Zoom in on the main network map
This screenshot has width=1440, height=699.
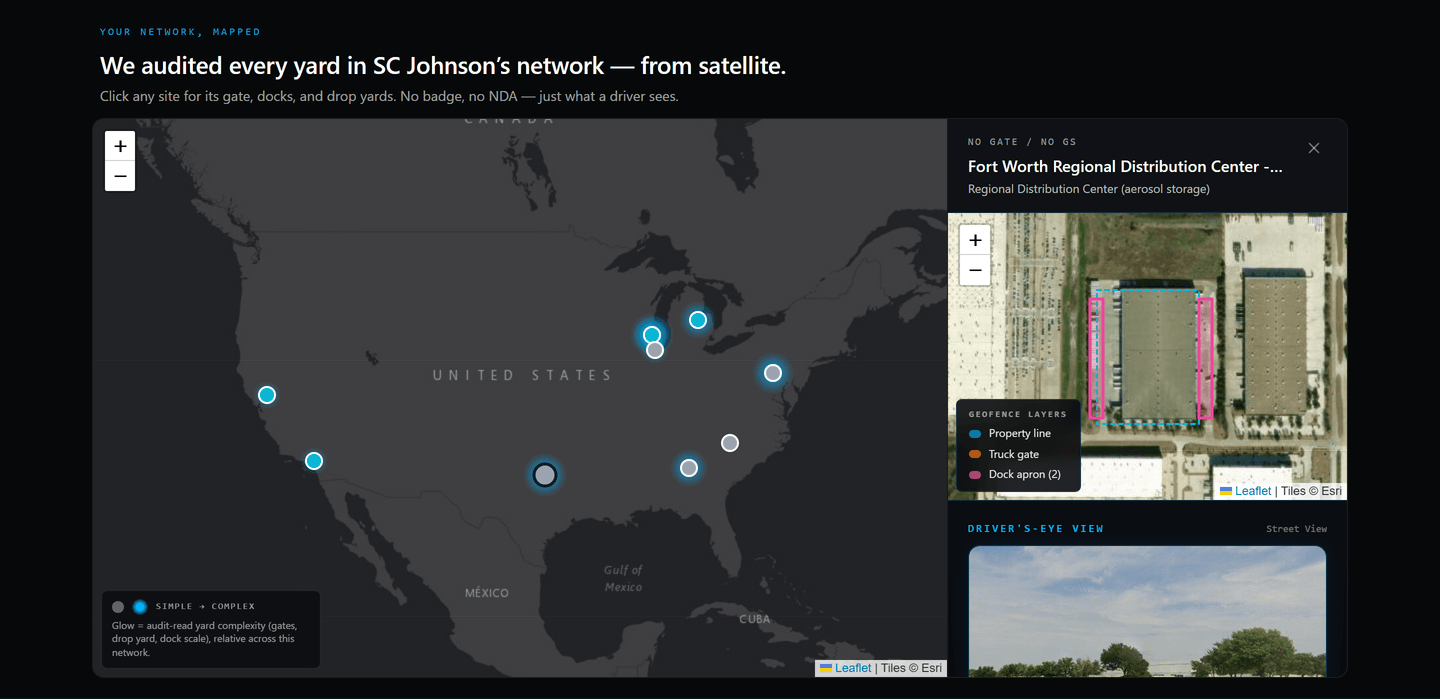pos(120,146)
